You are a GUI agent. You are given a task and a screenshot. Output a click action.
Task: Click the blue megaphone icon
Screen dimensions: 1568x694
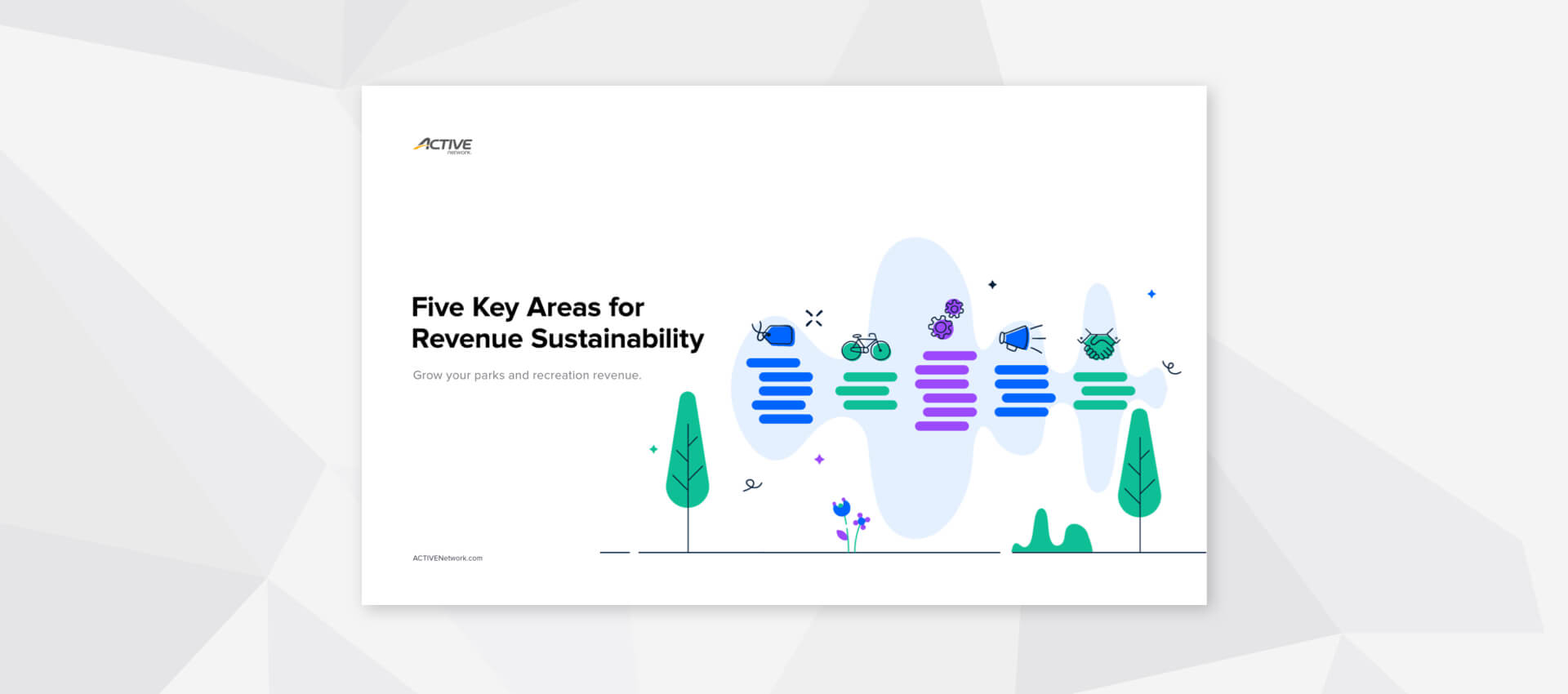tap(1018, 338)
